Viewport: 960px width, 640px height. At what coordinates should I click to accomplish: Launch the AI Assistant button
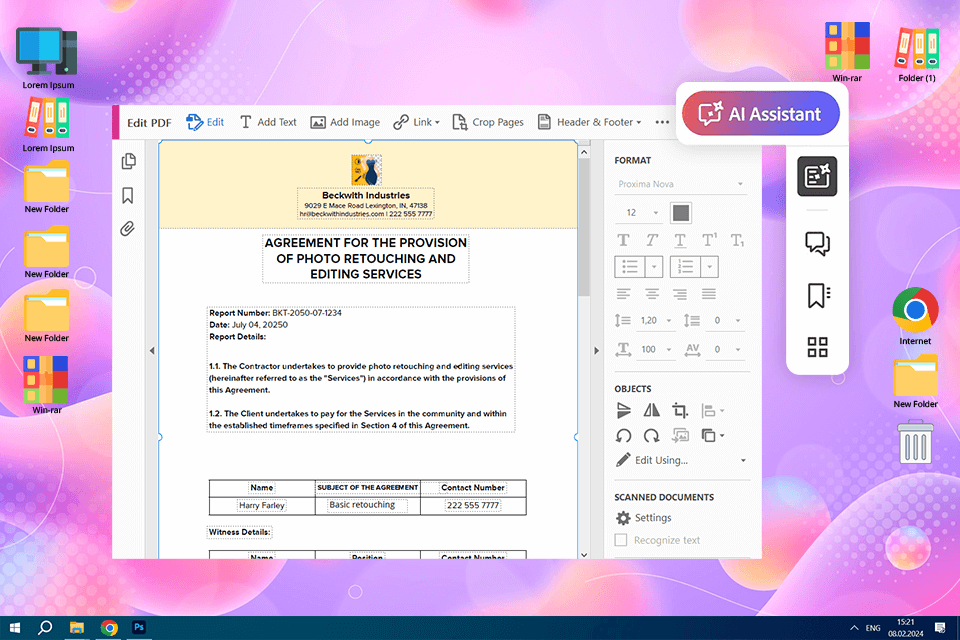761,114
